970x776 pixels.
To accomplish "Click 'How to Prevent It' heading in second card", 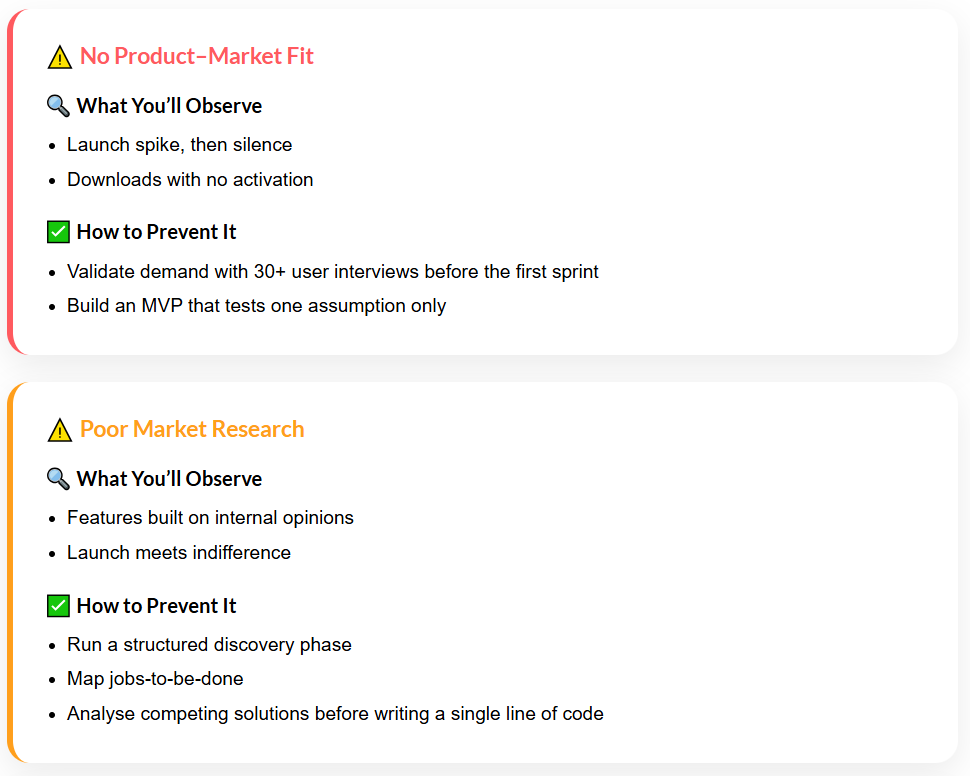I will click(157, 606).
